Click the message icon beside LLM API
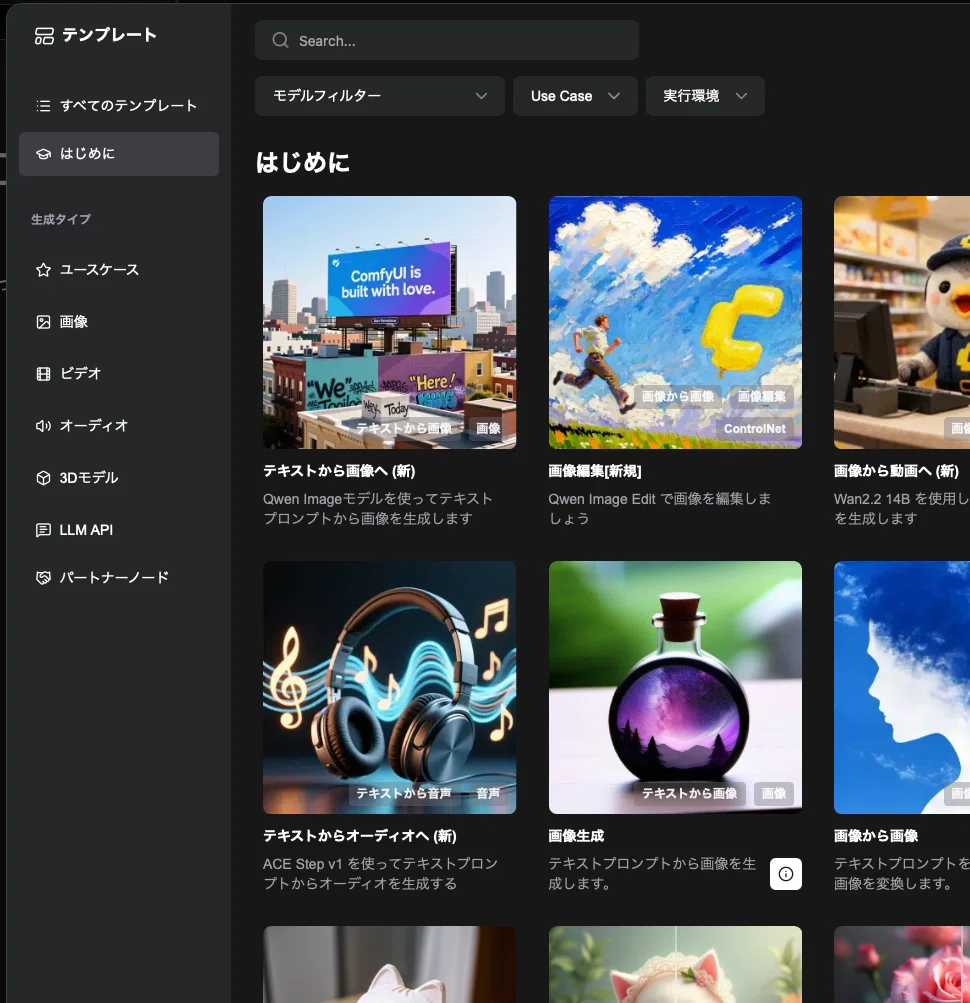 coord(43,530)
